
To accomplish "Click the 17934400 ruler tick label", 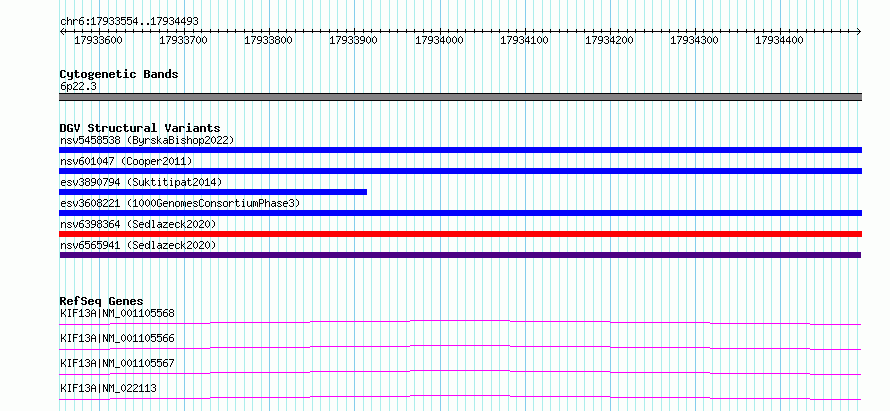I will 779,41.
